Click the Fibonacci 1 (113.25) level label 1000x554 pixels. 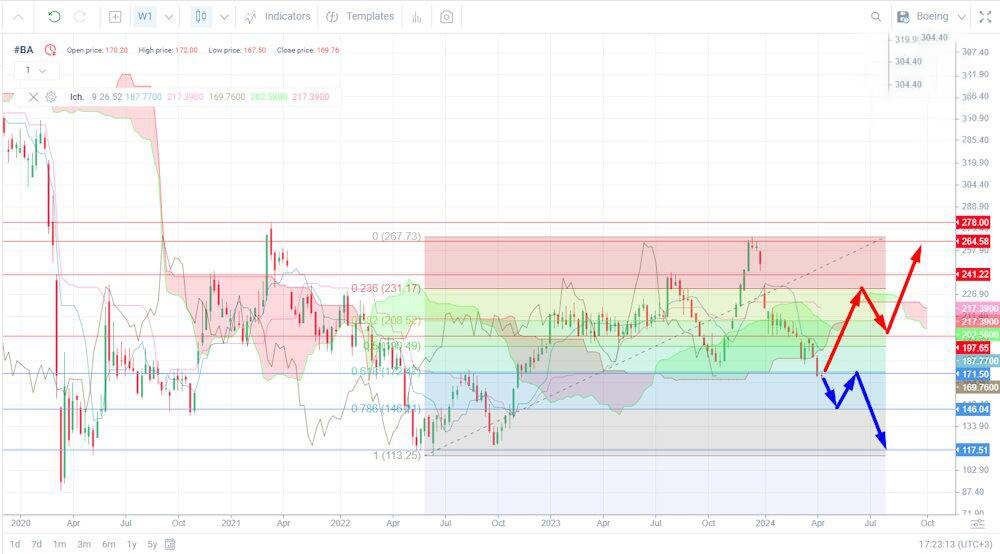point(397,455)
